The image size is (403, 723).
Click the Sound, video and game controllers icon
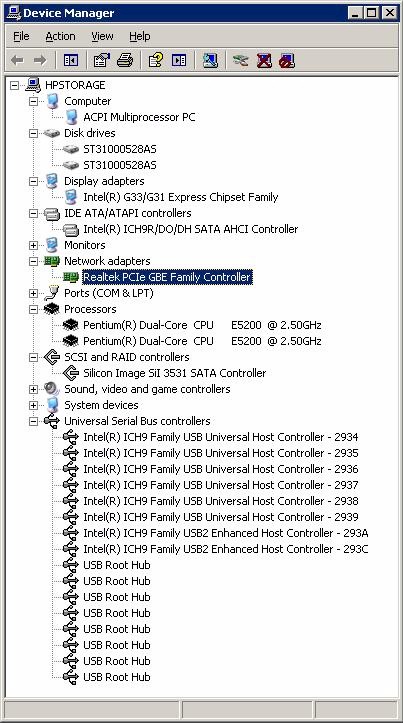click(x=52, y=389)
